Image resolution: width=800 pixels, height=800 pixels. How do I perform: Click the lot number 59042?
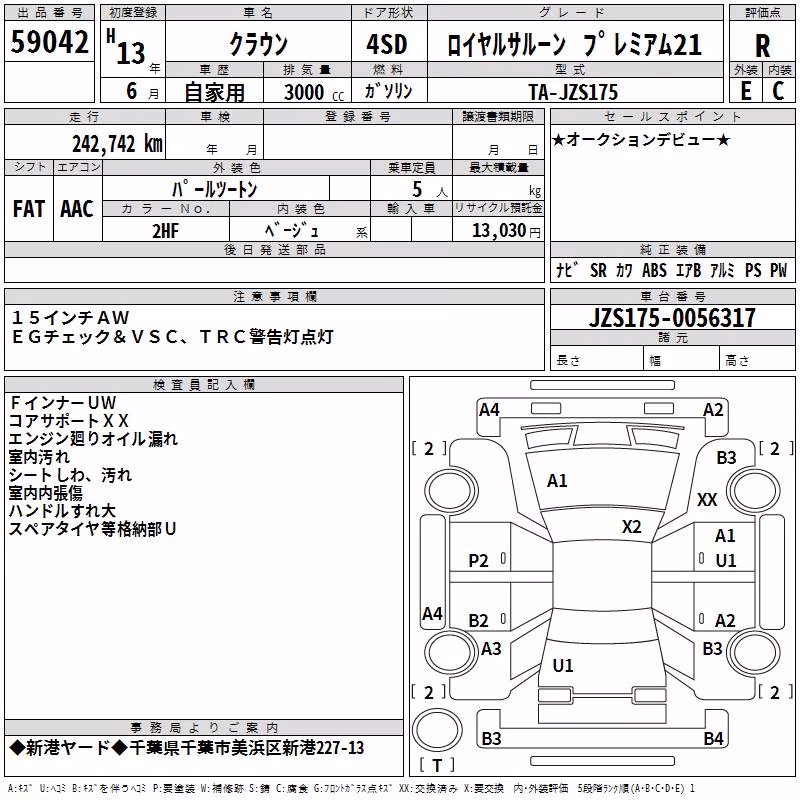[x=49, y=42]
